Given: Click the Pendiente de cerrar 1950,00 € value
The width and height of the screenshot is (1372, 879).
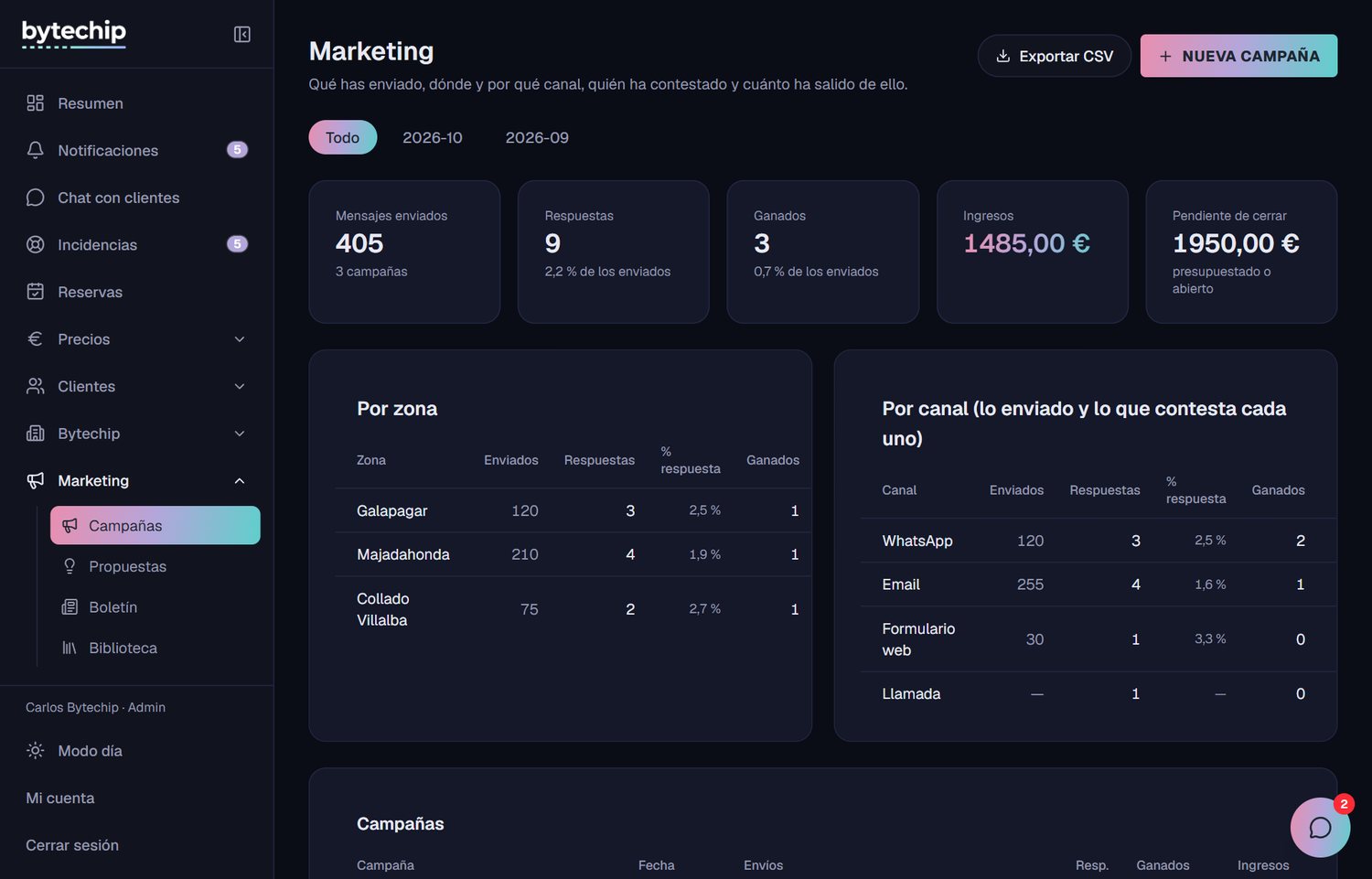Looking at the screenshot, I should (1236, 243).
